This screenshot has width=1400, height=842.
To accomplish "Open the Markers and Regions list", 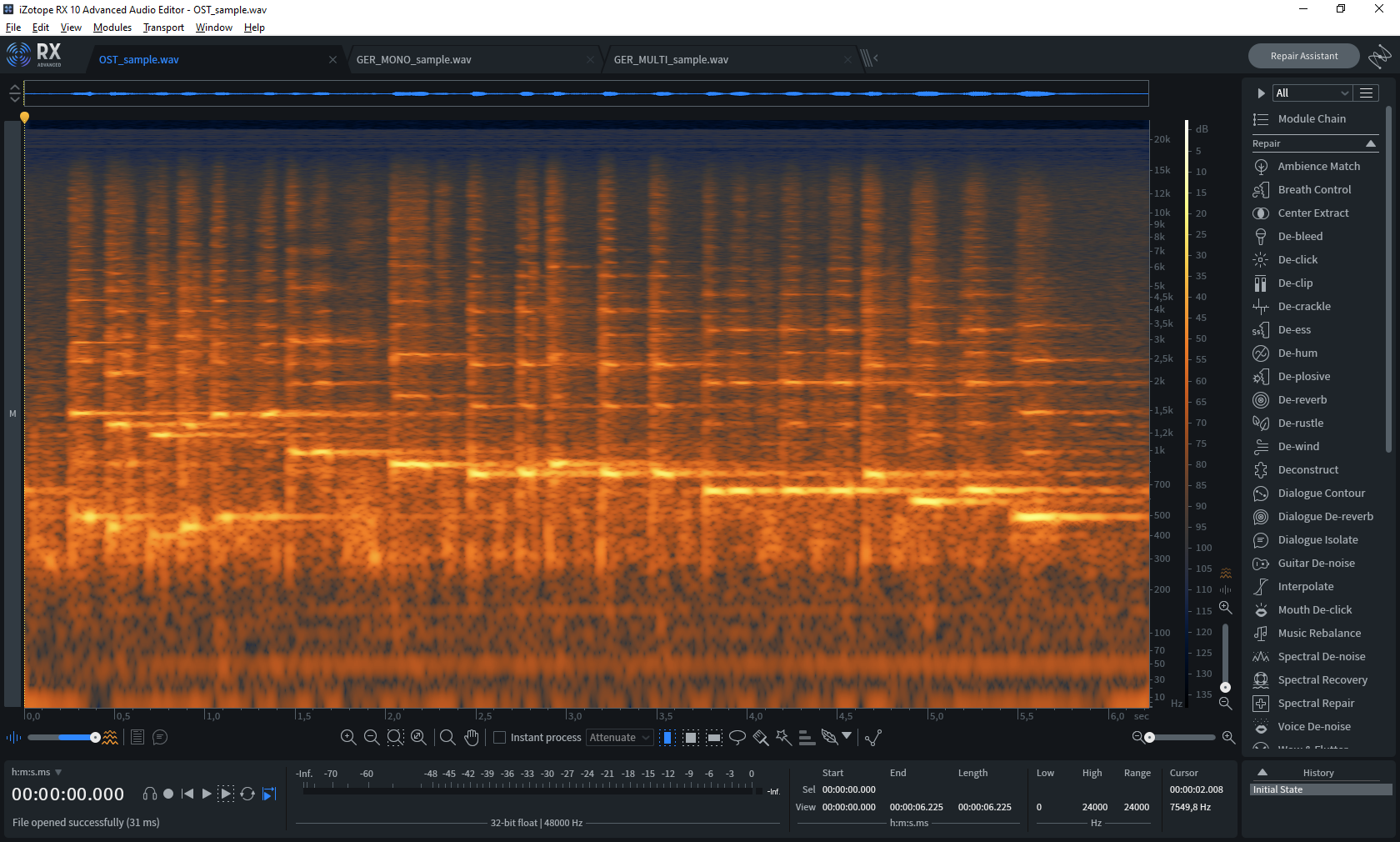I will [137, 737].
